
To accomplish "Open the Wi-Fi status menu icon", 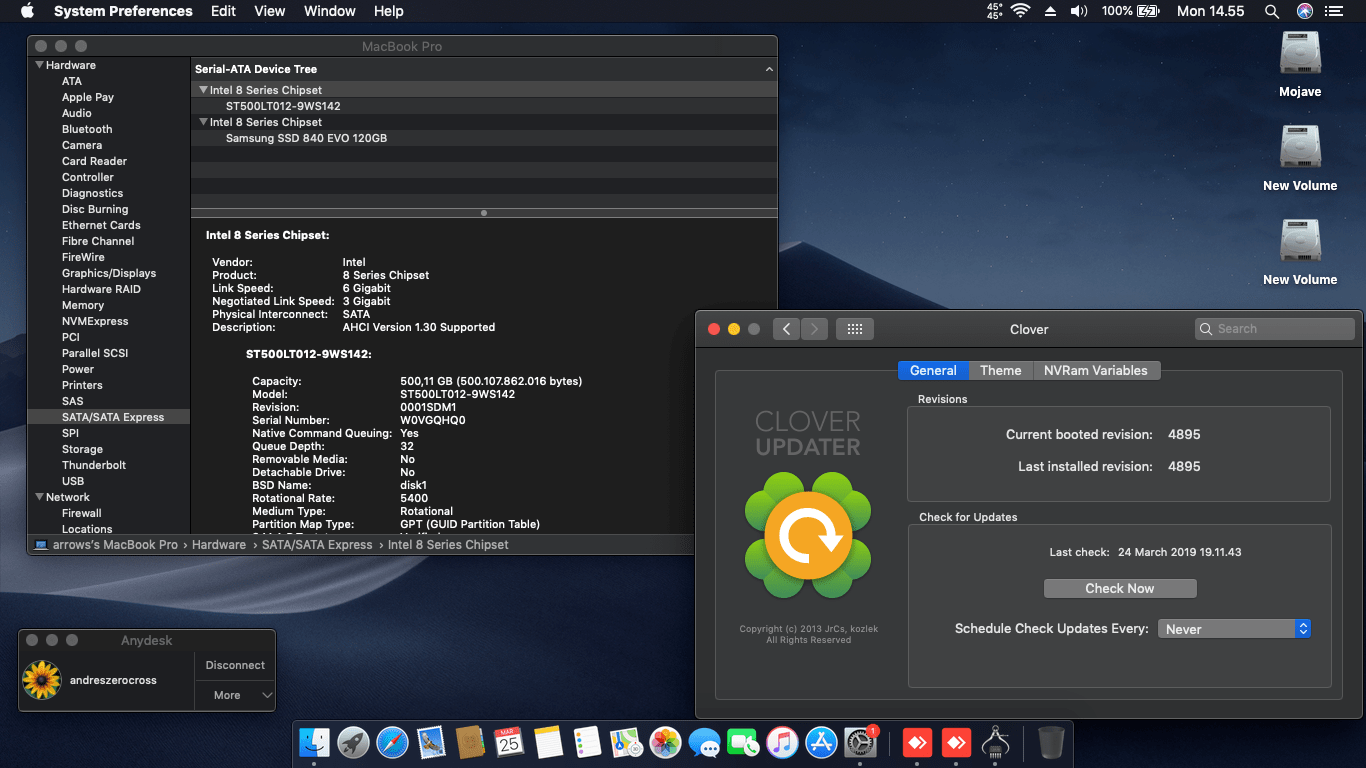I will click(x=1020, y=11).
